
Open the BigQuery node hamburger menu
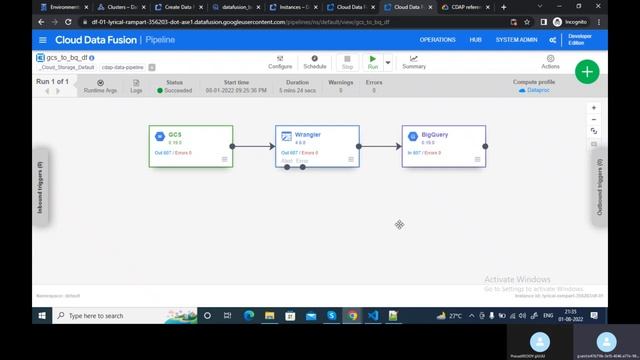tap(478, 159)
